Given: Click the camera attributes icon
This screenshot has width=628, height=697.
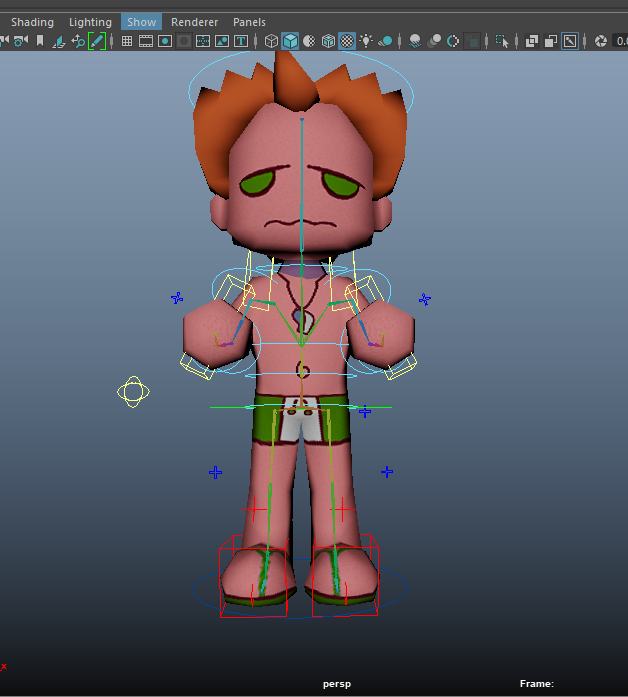Looking at the screenshot, I should click(x=20, y=41).
